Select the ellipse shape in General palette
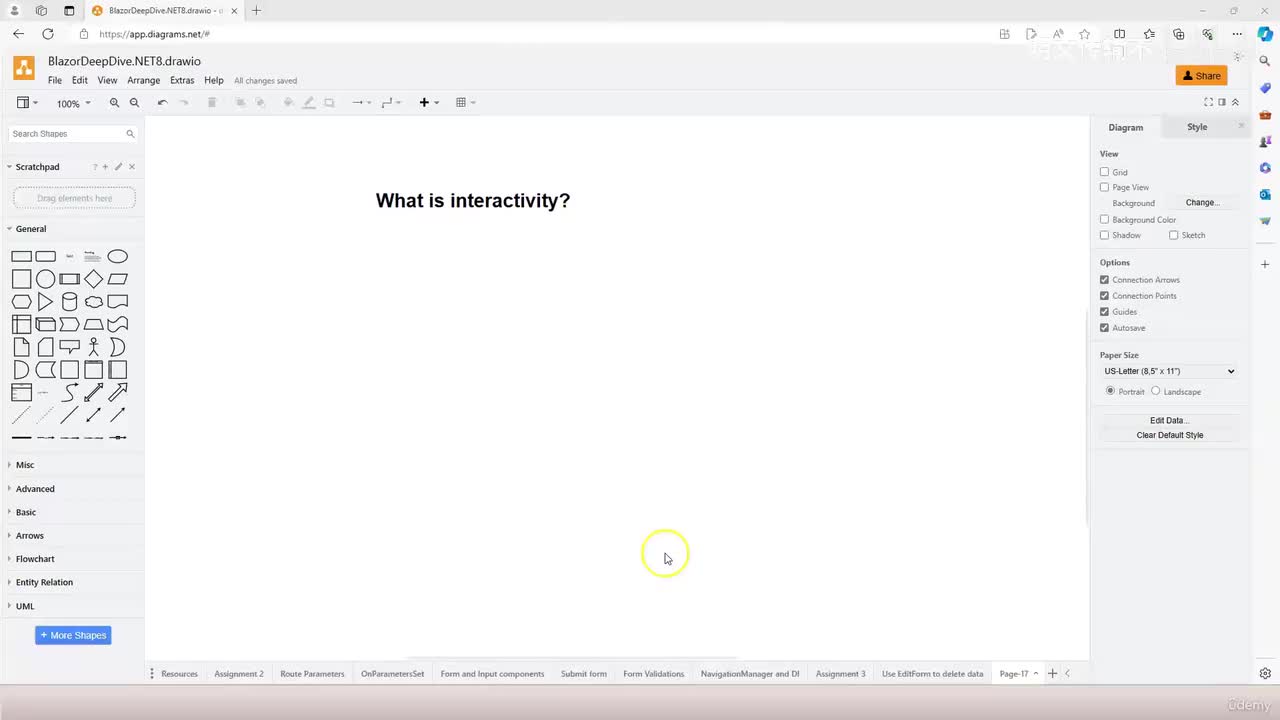Screen dimensions: 1280x720 pyautogui.click(x=118, y=257)
